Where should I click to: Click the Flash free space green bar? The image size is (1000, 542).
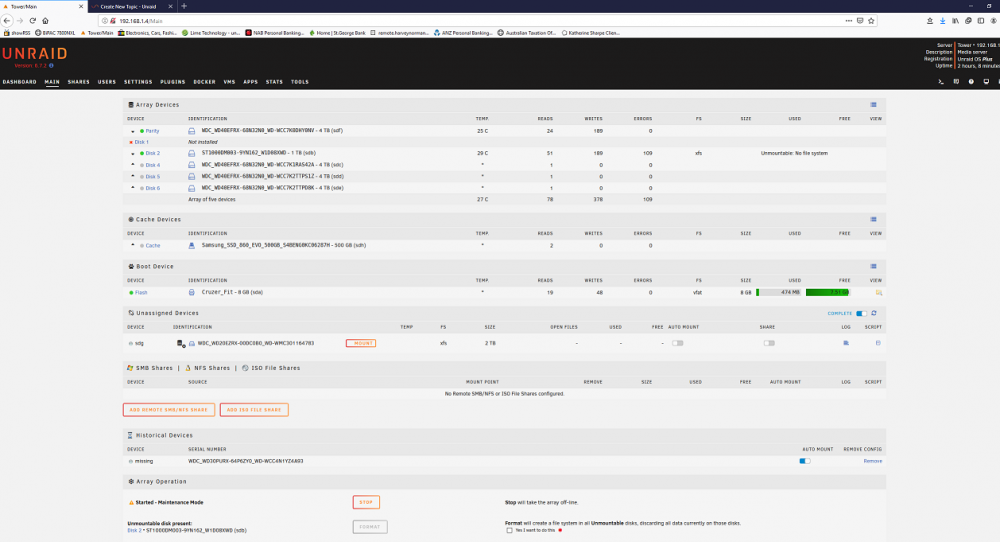click(x=827, y=293)
